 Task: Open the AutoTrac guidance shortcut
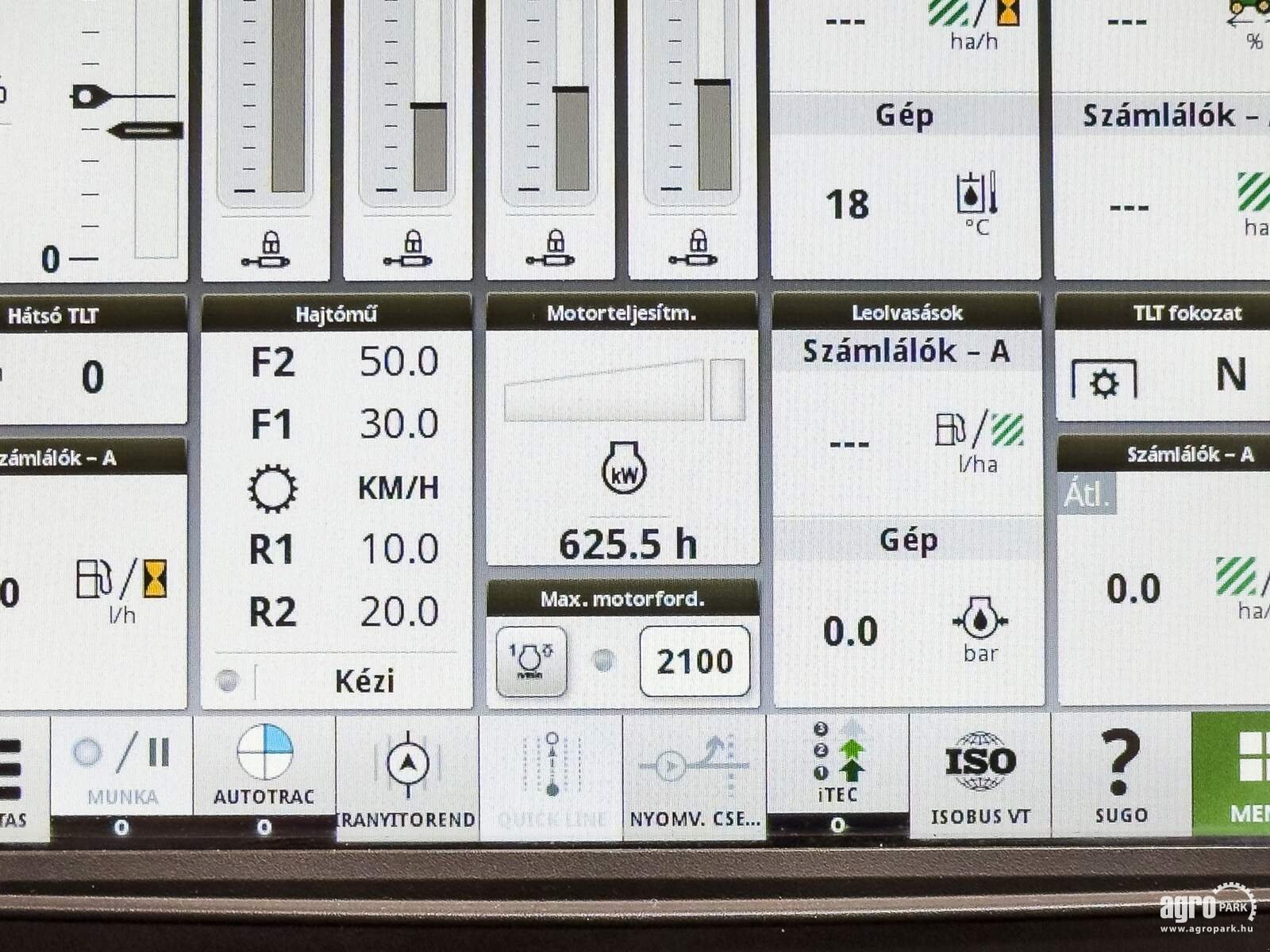point(264,766)
